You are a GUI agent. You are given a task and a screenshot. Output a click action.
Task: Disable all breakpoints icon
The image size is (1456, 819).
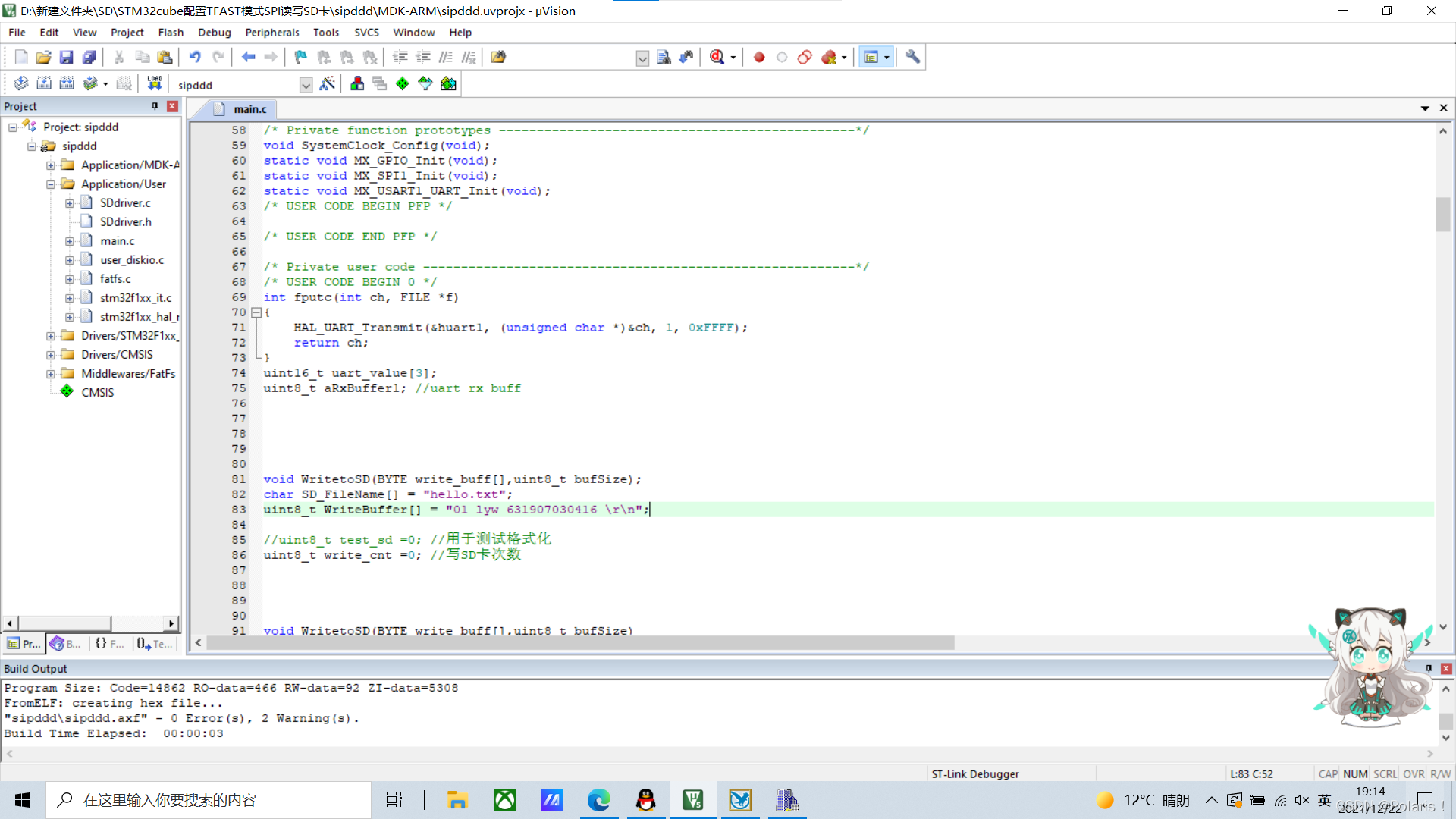(x=805, y=57)
